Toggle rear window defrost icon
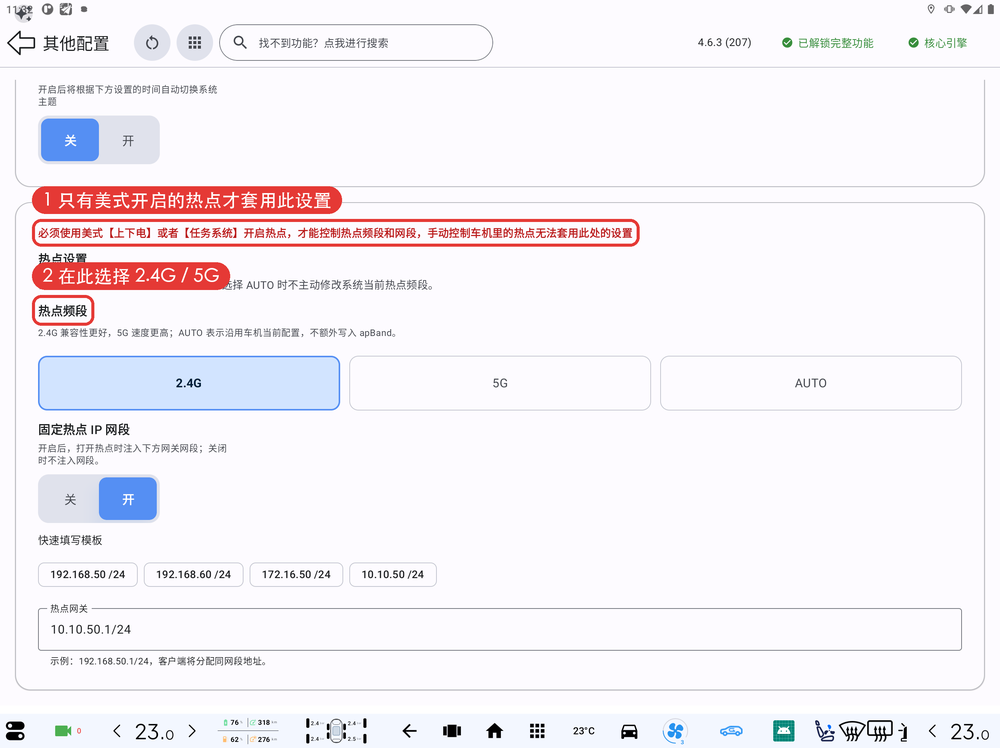This screenshot has width=1000, height=748. click(879, 731)
